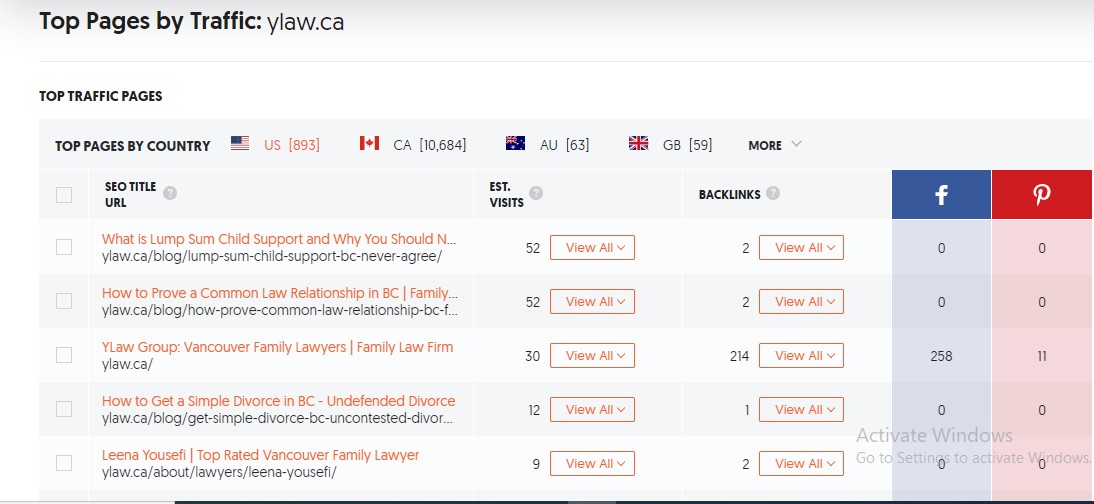Open 'Leena Yousefi | Top Rated' title link

260,455
